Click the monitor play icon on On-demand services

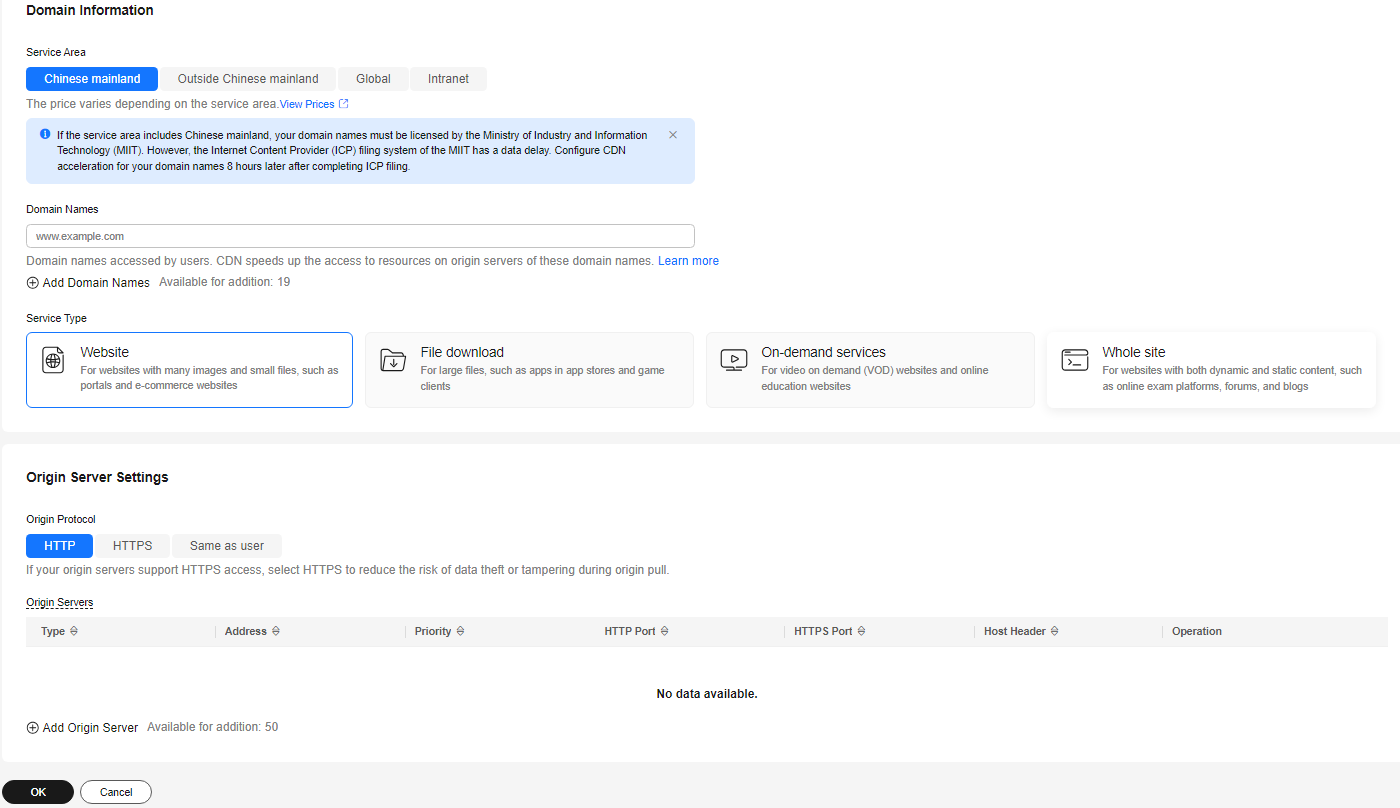click(734, 361)
